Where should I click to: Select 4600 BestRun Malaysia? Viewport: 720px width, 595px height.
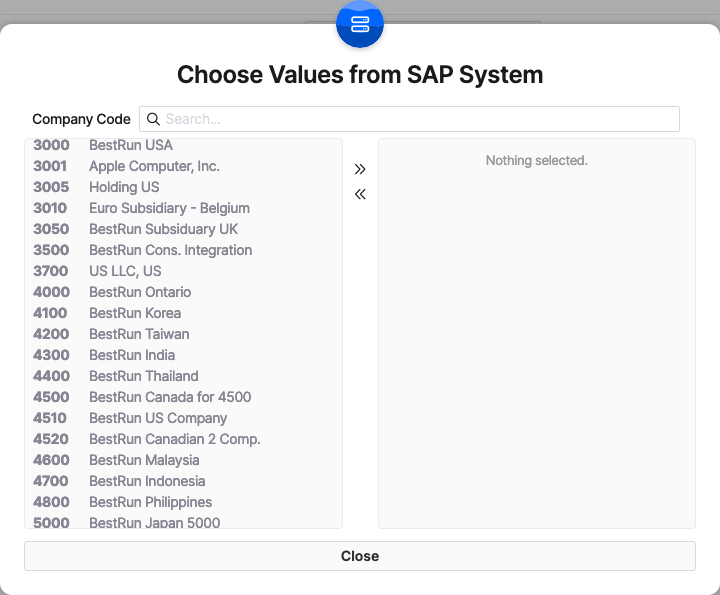click(x=183, y=460)
